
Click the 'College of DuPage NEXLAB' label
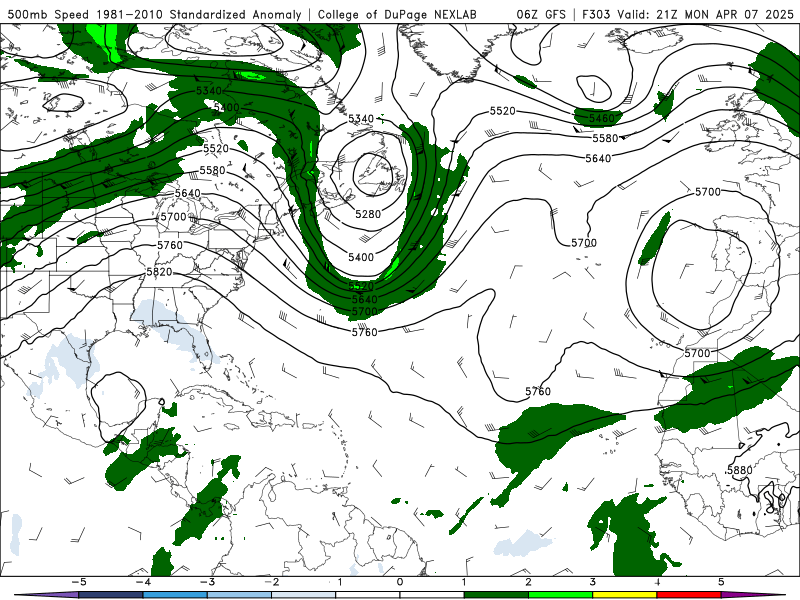tap(397, 14)
